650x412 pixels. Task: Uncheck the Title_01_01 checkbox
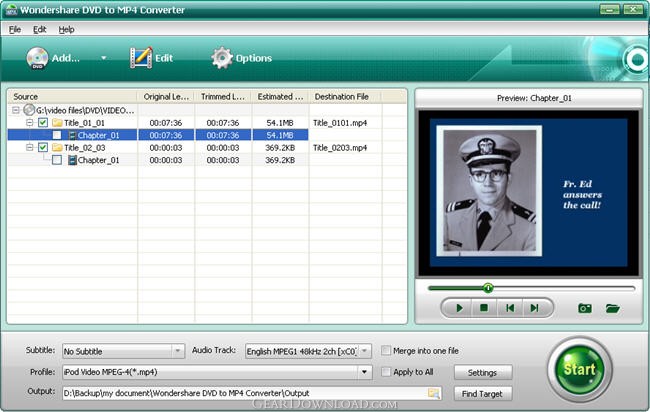click(x=43, y=123)
